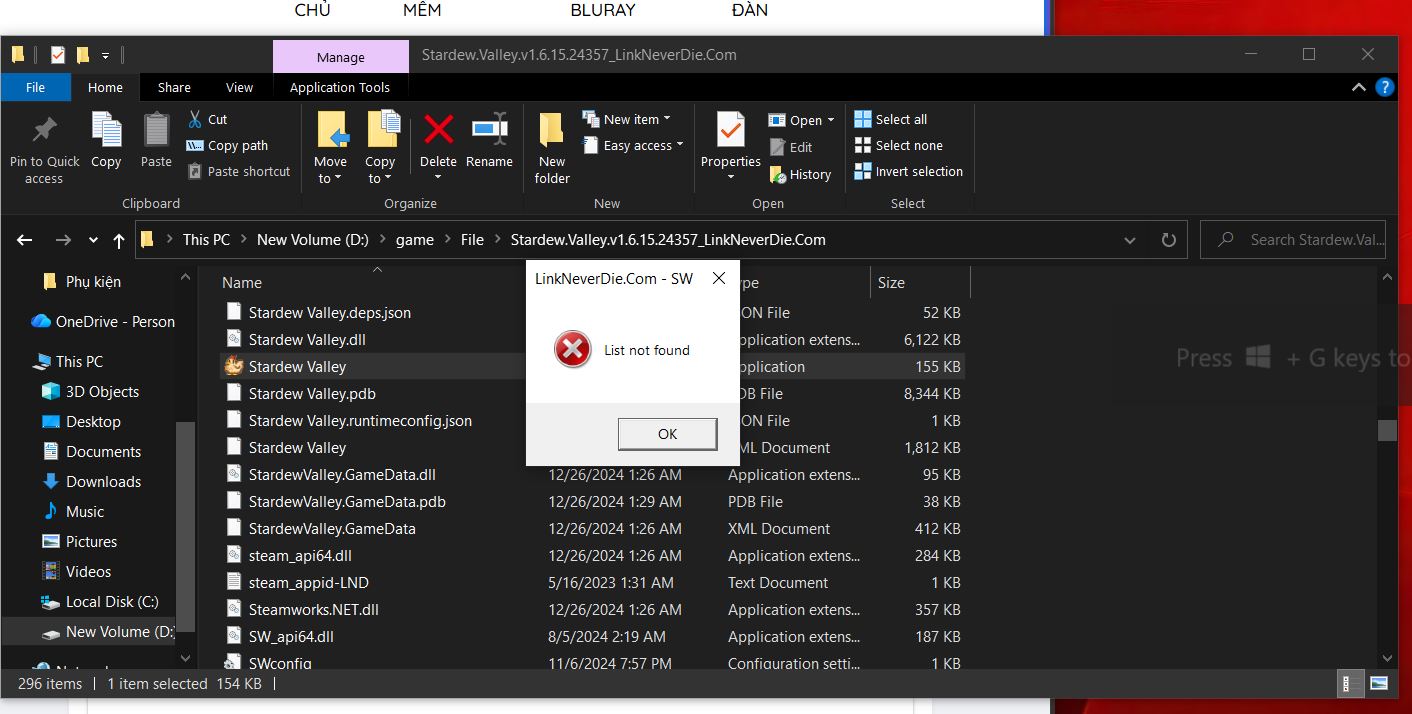Switch to details view in status bar
The image size is (1412, 714).
pos(1349,685)
